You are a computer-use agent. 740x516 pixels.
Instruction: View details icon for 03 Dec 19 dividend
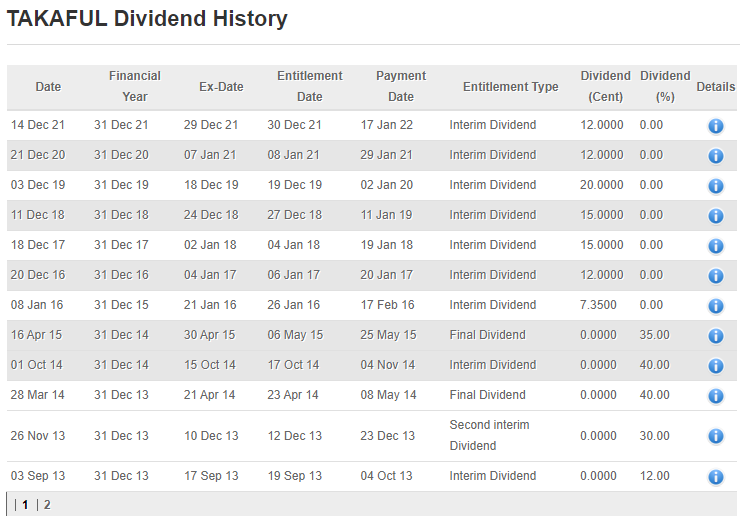point(716,186)
